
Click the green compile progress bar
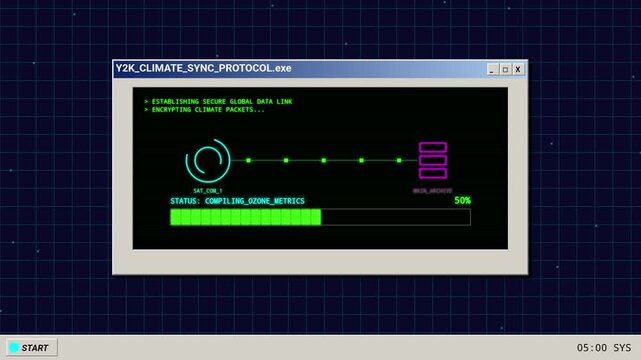coord(320,217)
